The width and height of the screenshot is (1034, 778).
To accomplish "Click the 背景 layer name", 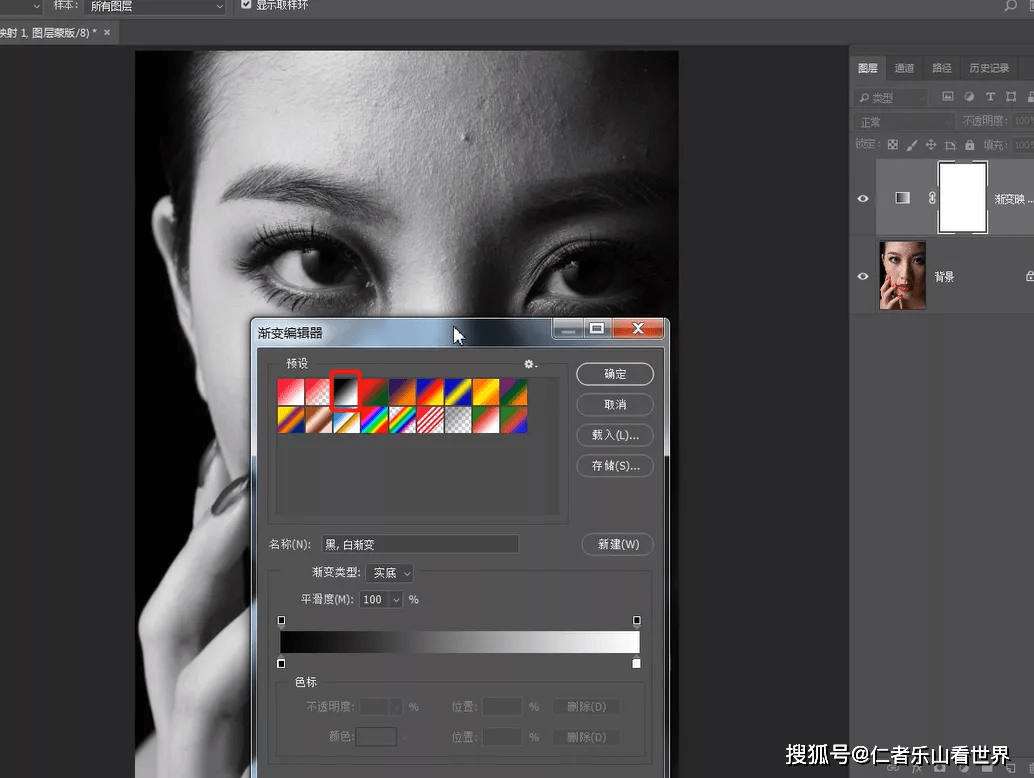I will (x=944, y=277).
